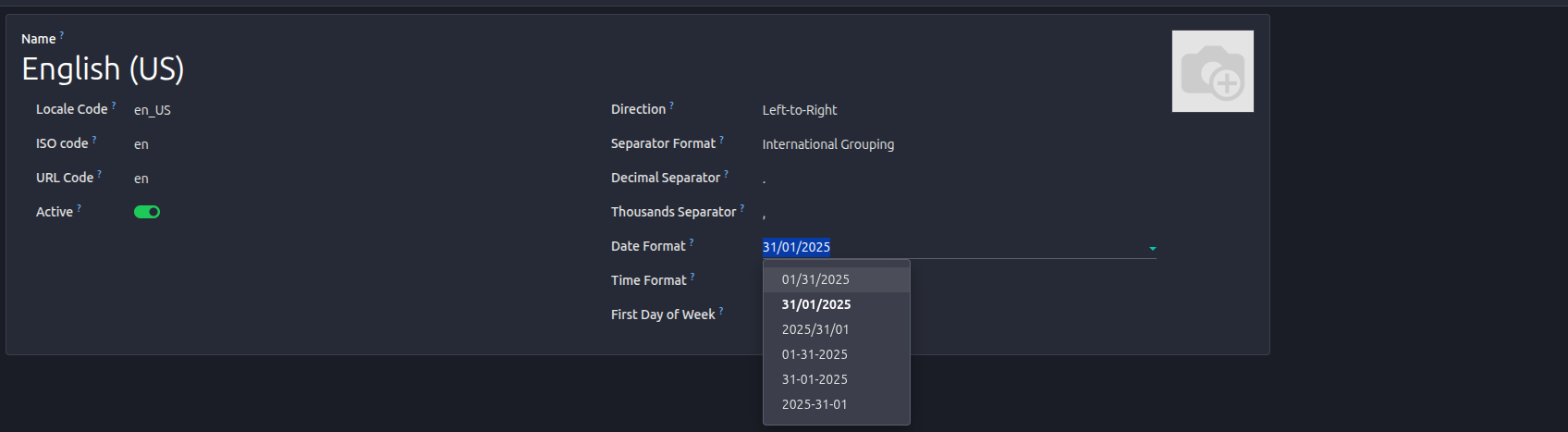Toggle the Active language switch

click(x=147, y=212)
